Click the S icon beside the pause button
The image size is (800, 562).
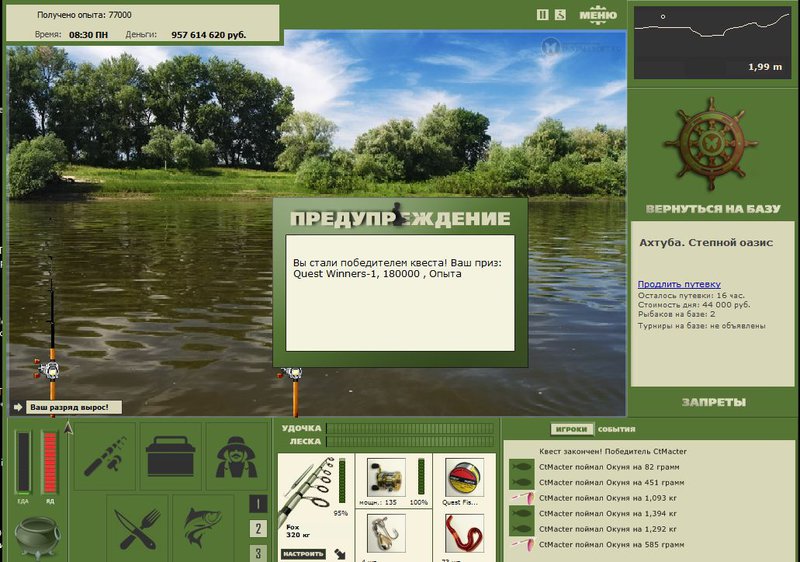click(560, 15)
